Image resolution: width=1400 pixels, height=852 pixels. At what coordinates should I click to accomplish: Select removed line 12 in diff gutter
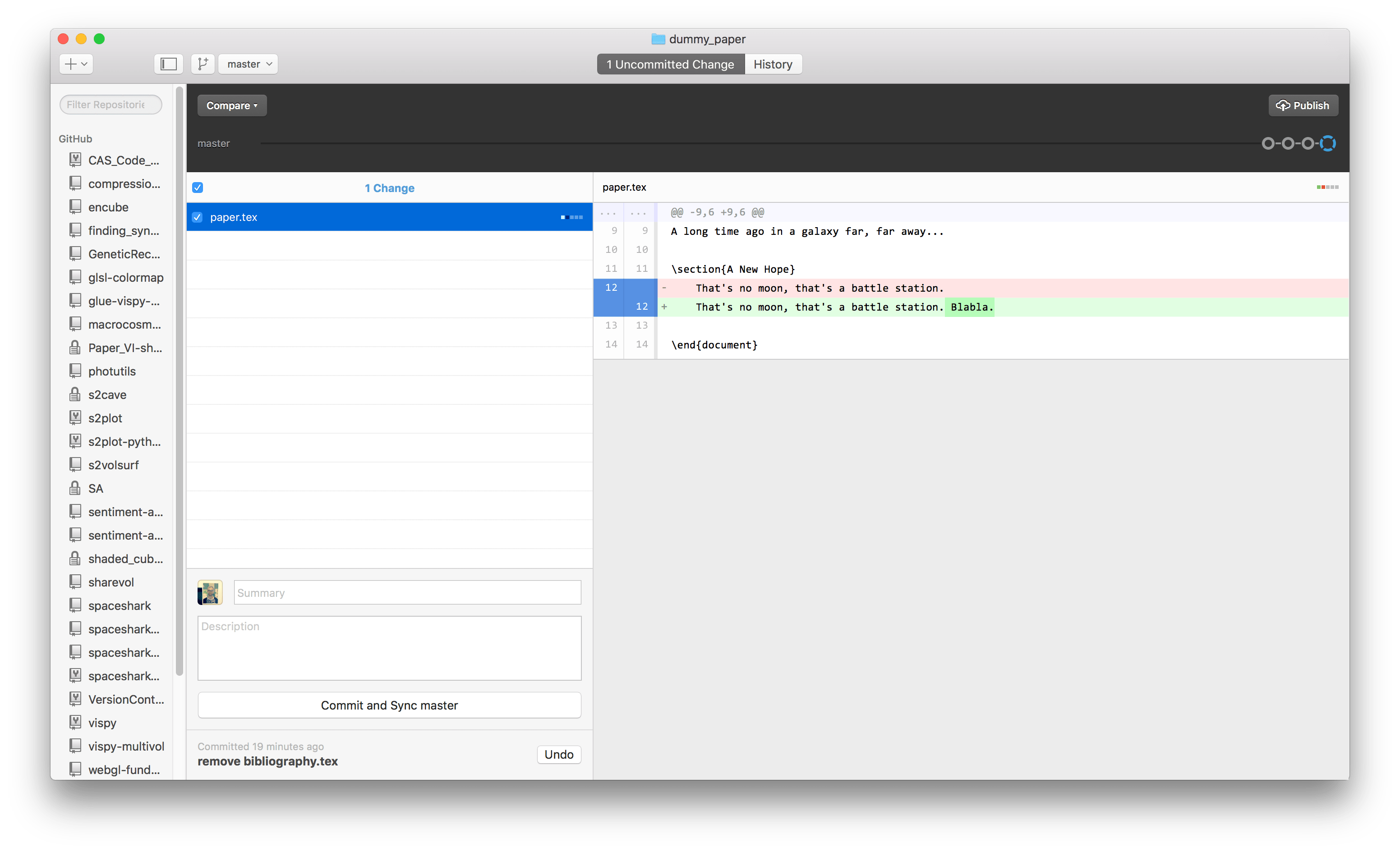(611, 288)
